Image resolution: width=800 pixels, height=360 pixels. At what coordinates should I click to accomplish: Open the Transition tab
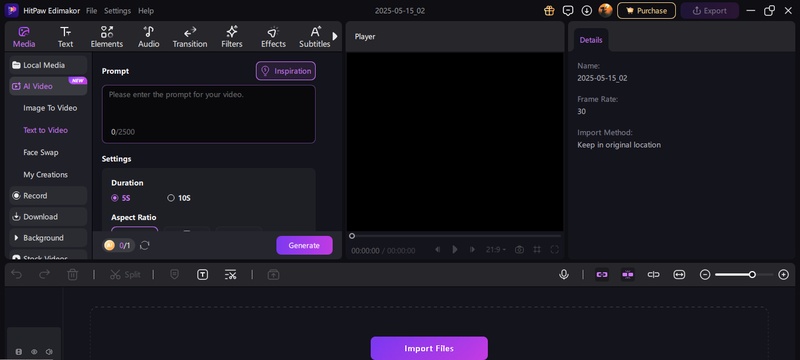pos(190,37)
